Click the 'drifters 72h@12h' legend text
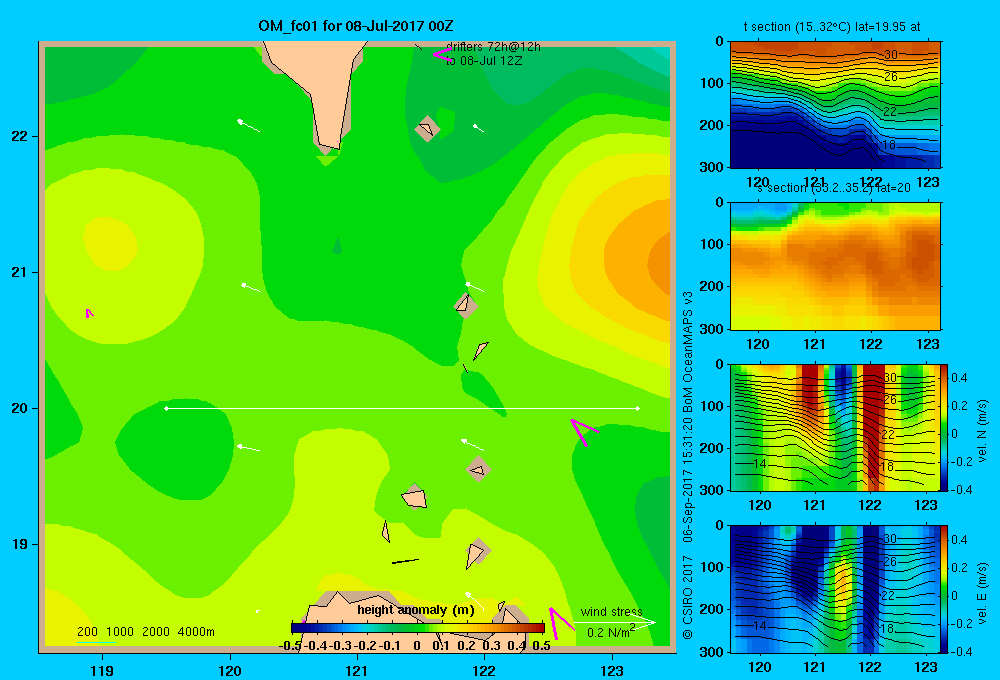The image size is (1000, 680). click(493, 47)
